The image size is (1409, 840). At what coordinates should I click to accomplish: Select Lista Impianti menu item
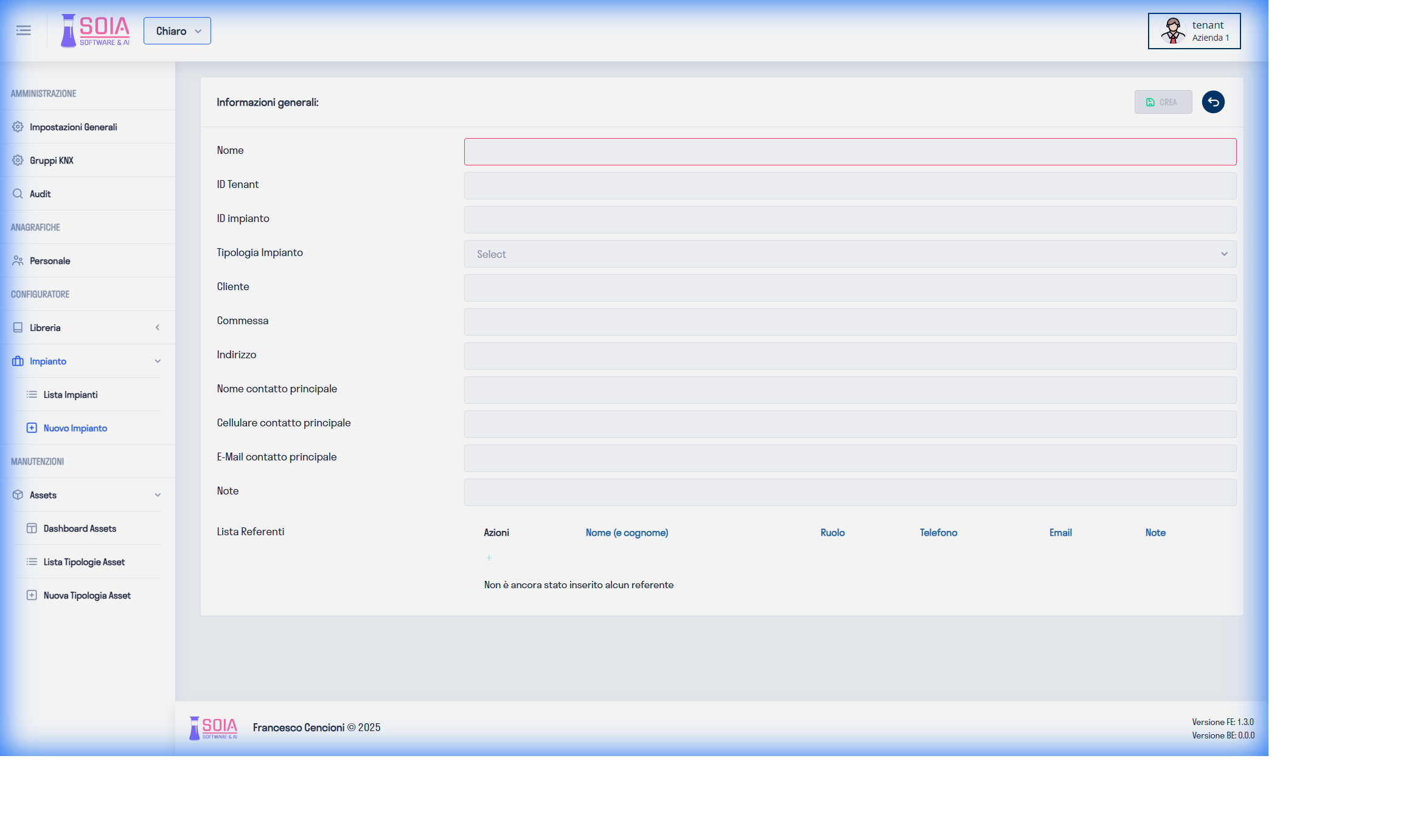(71, 395)
